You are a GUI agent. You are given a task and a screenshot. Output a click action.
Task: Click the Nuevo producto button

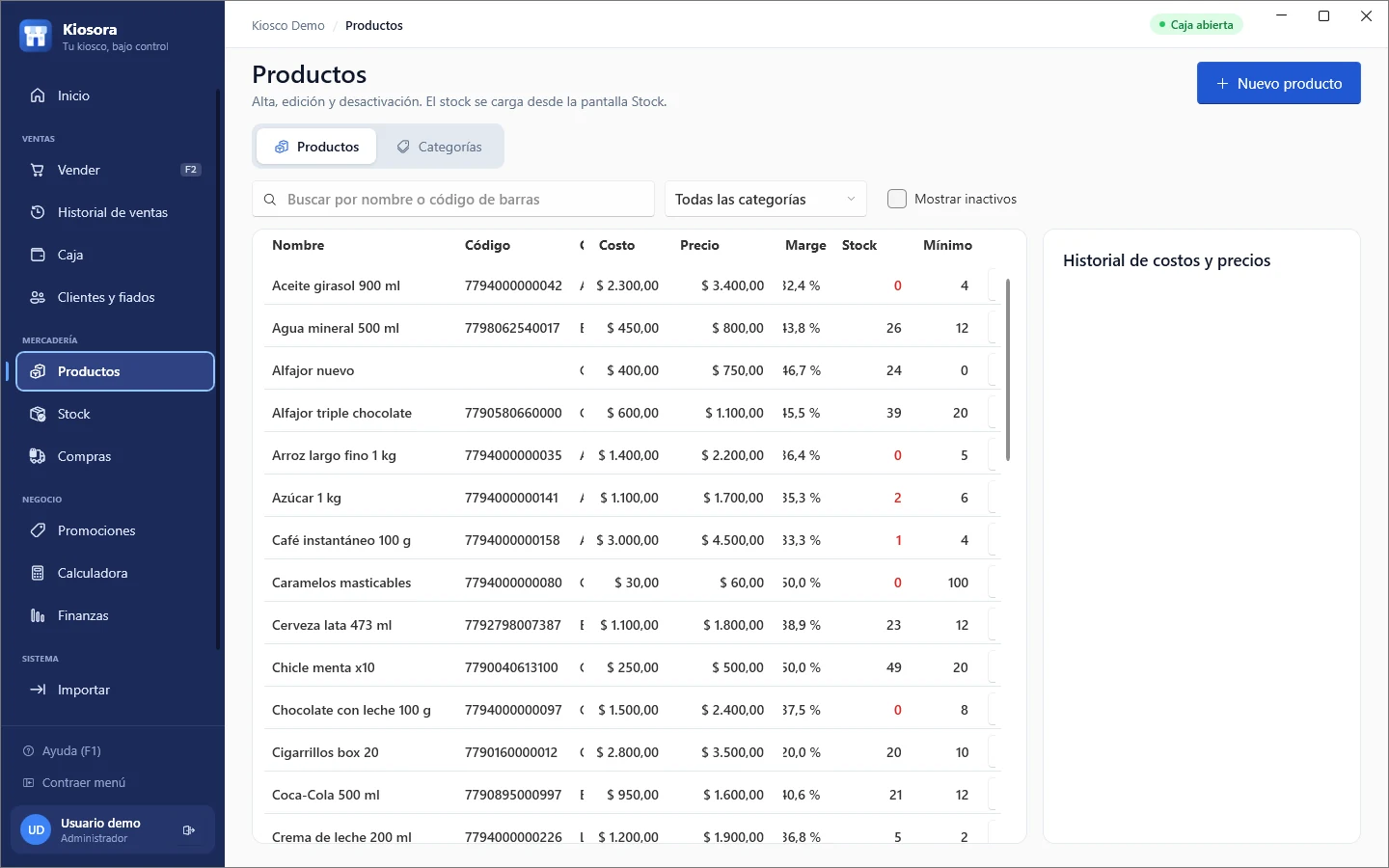pos(1278,83)
